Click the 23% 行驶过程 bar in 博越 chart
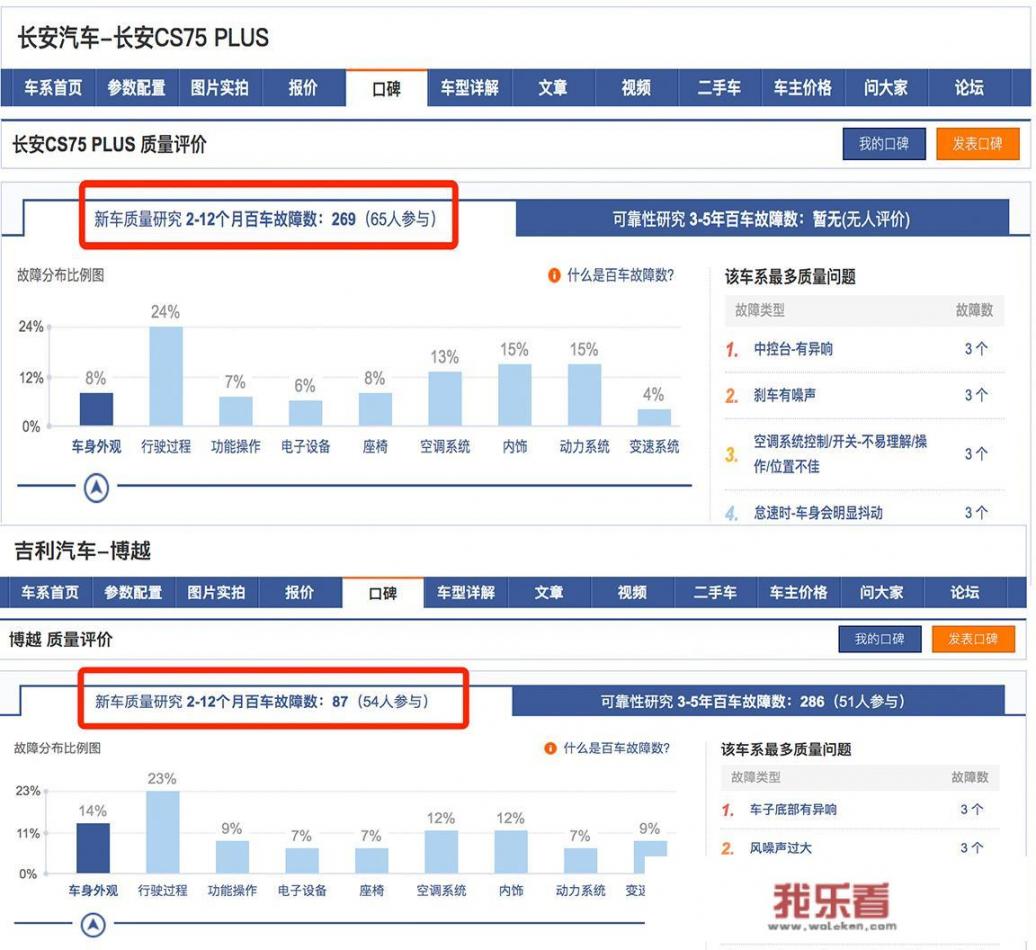 click(x=163, y=832)
